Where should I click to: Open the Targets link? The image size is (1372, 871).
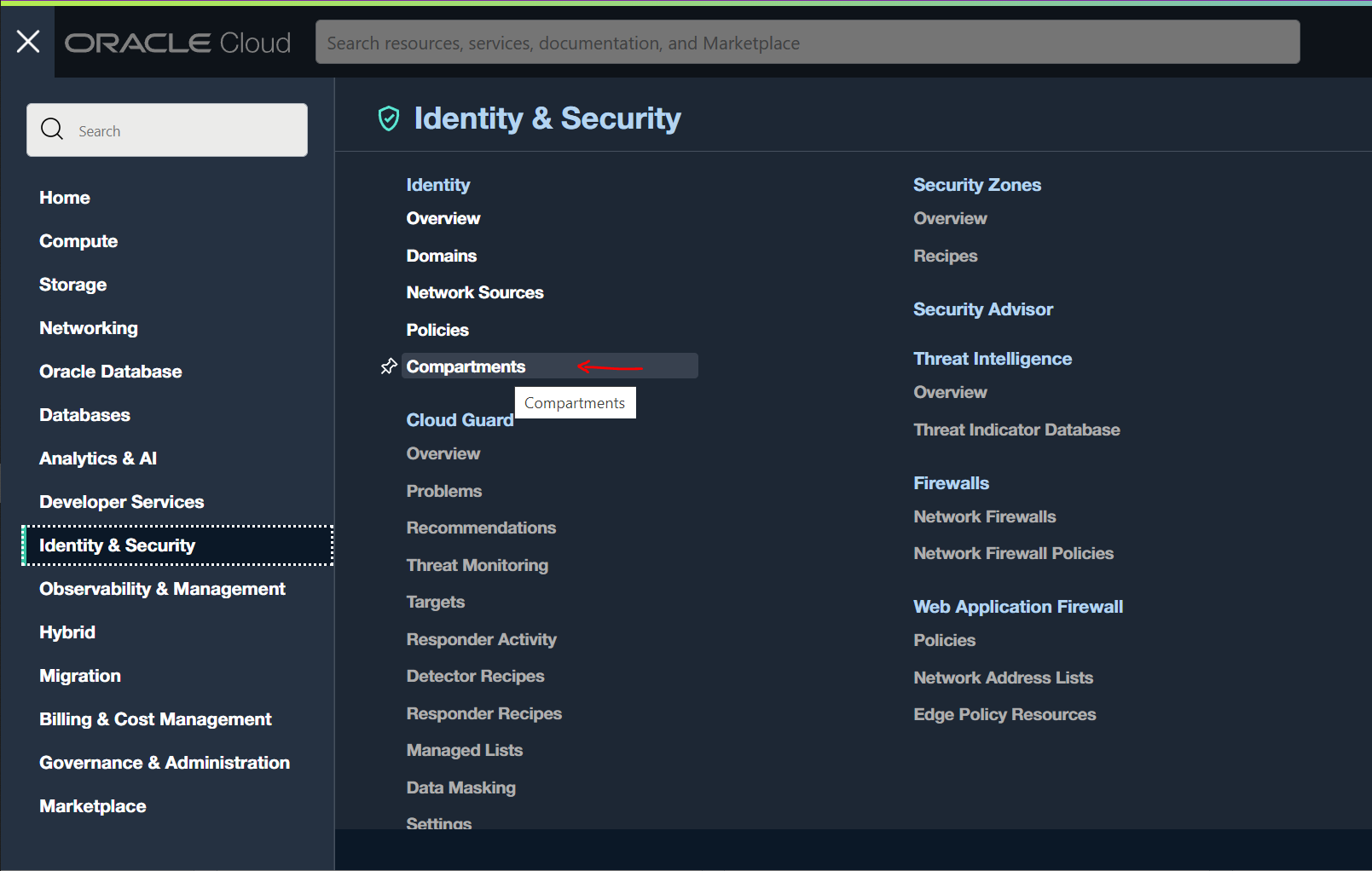tap(436, 602)
